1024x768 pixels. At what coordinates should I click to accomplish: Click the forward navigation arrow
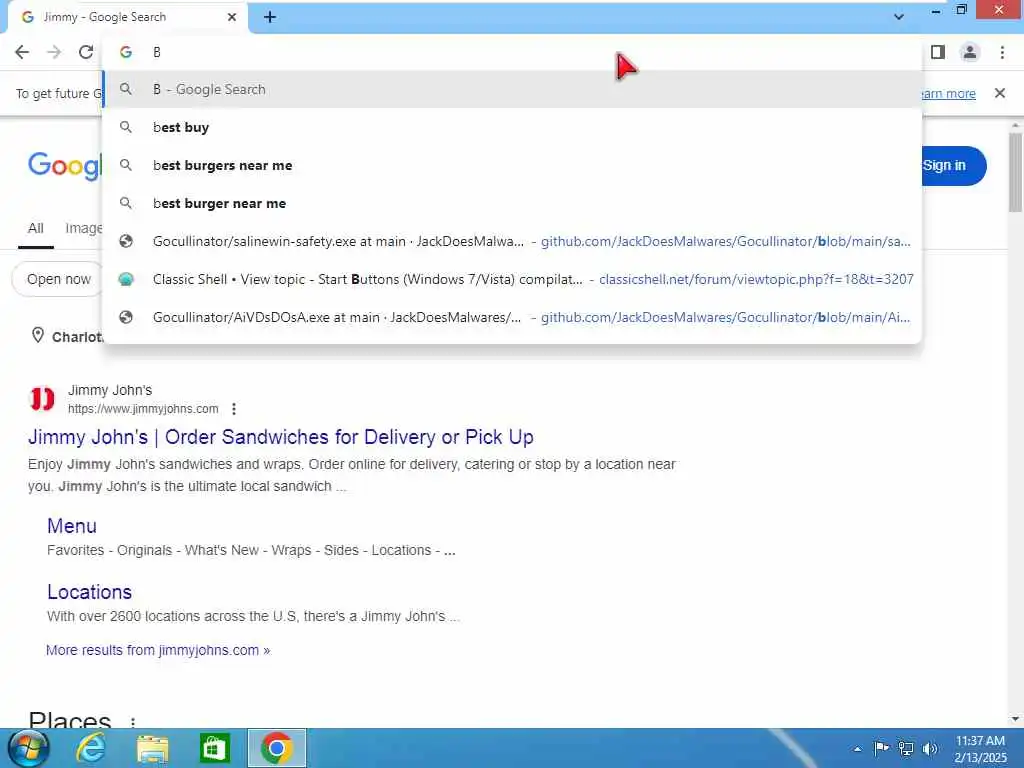(54, 52)
